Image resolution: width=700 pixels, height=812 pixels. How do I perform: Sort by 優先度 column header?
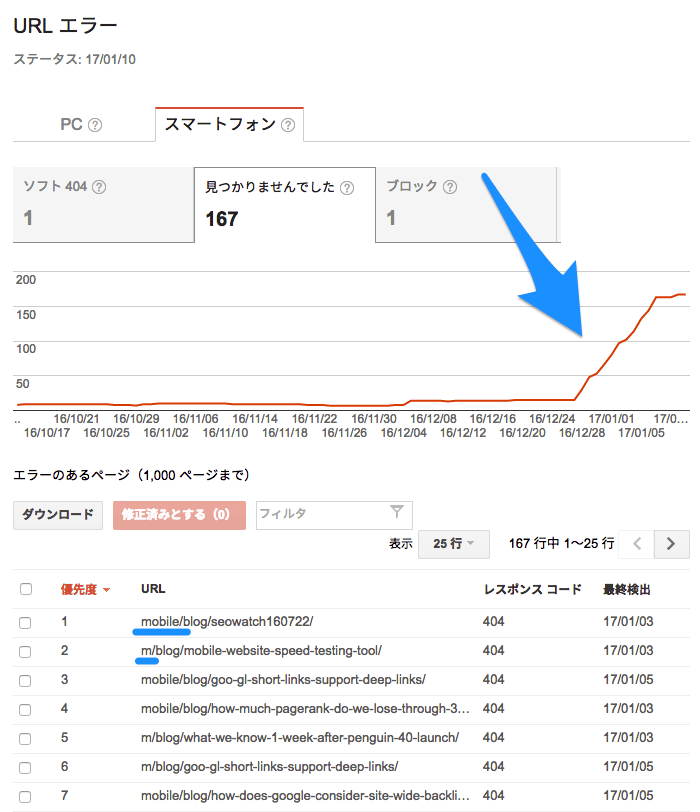[84, 590]
